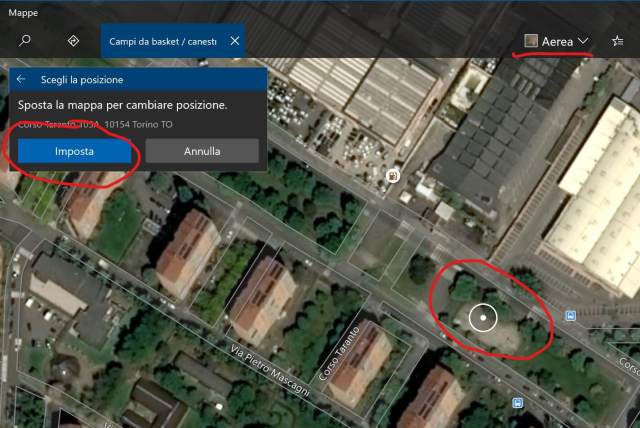Click the Aerea map style thumbnail
Screen dimensions: 640x428
(x=531, y=41)
